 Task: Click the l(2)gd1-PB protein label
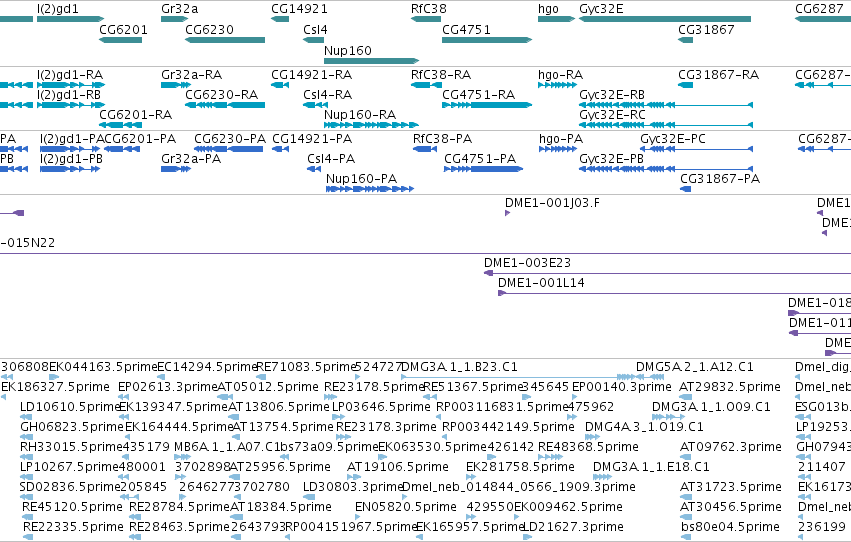(x=71, y=158)
